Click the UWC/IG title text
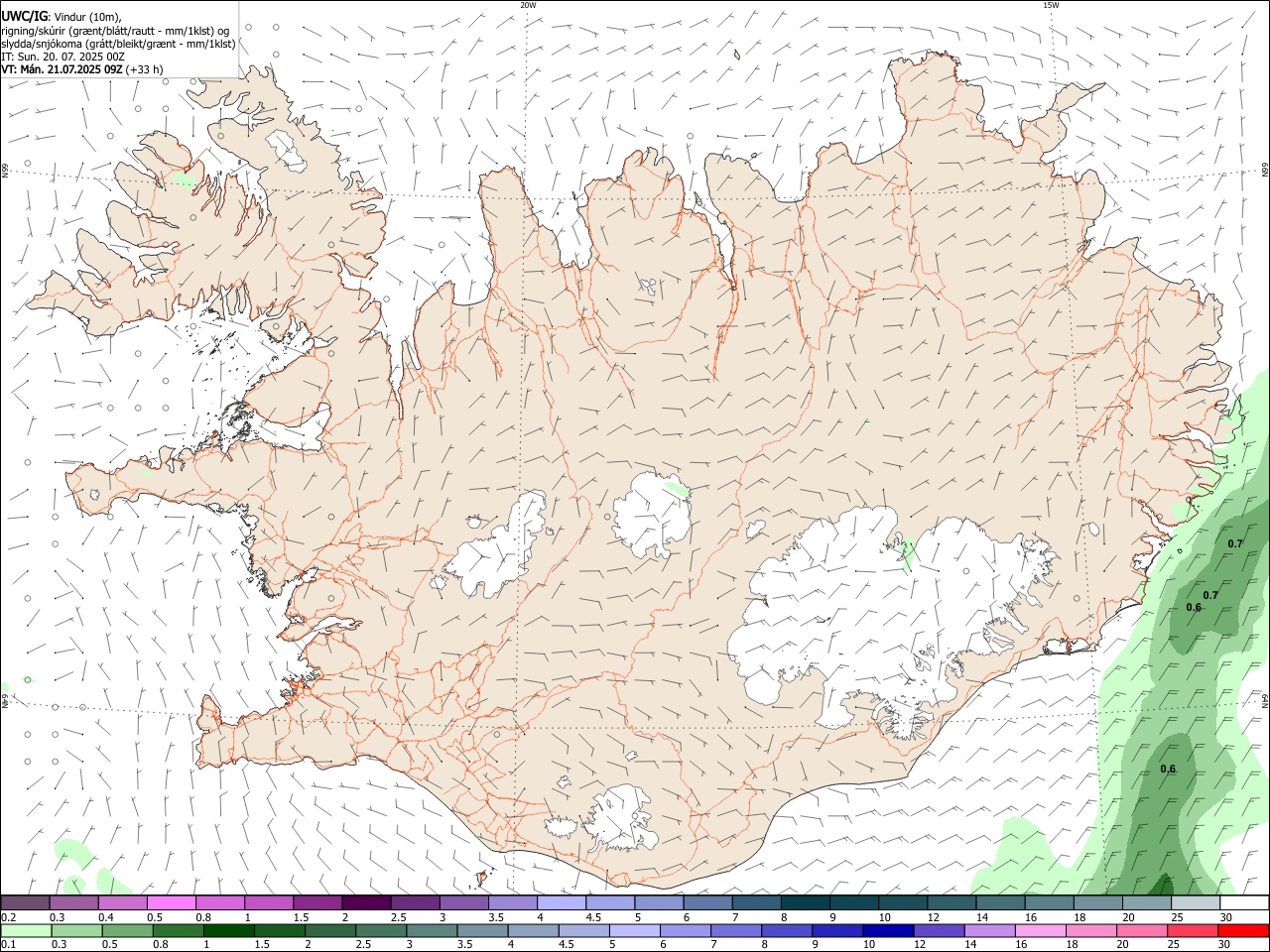1270x952 pixels. pyautogui.click(x=25, y=17)
